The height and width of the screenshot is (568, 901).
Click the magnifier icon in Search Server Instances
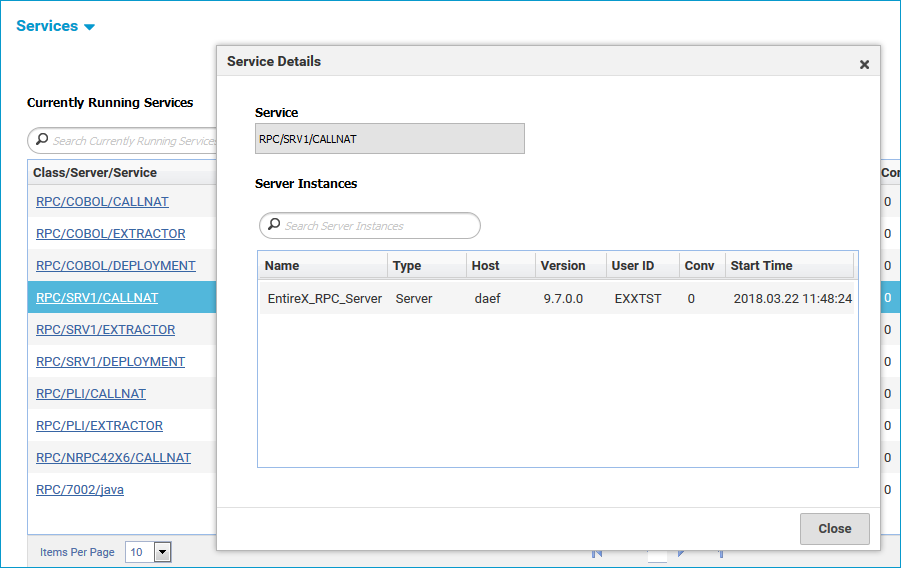click(274, 224)
